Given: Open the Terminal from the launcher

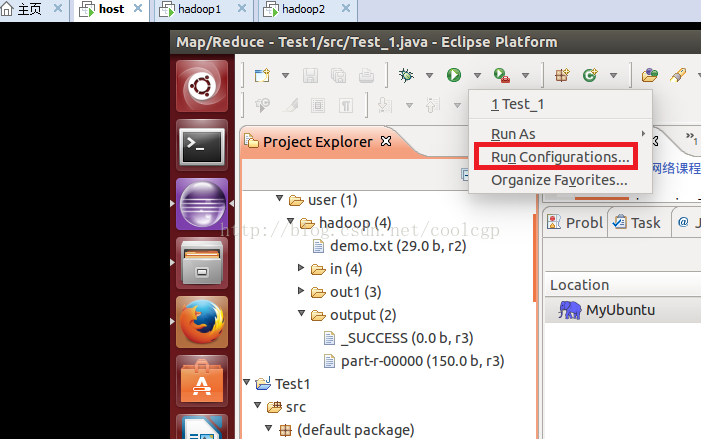Looking at the screenshot, I should [202, 145].
